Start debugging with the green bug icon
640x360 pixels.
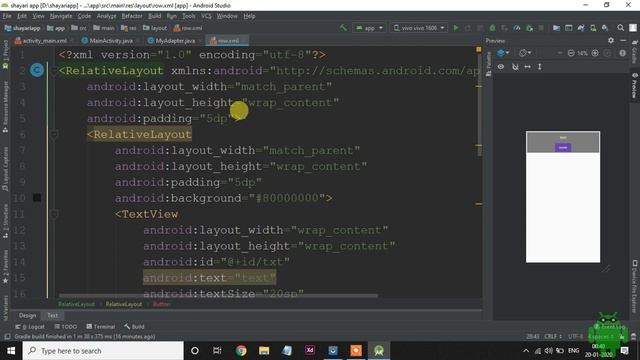coord(492,28)
